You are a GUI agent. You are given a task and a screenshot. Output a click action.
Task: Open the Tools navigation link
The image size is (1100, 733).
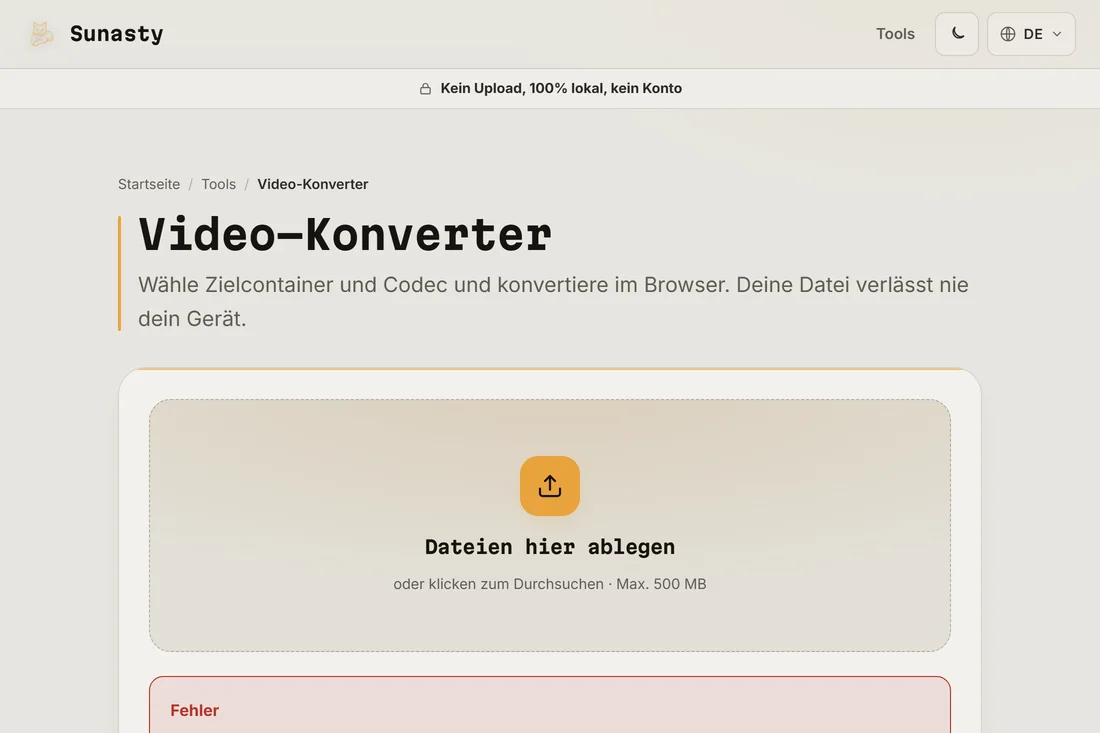[x=895, y=34]
